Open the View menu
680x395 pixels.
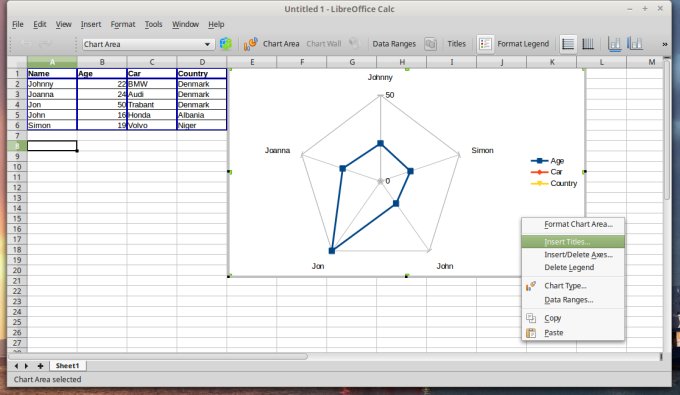(x=63, y=24)
